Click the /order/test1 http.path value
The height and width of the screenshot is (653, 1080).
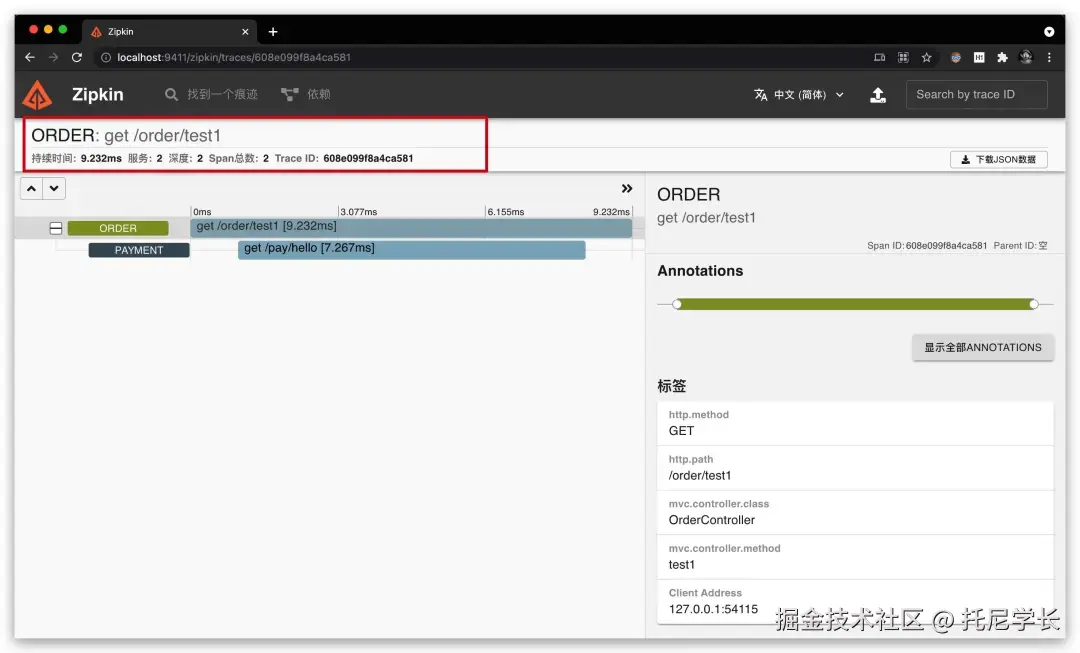tap(700, 475)
